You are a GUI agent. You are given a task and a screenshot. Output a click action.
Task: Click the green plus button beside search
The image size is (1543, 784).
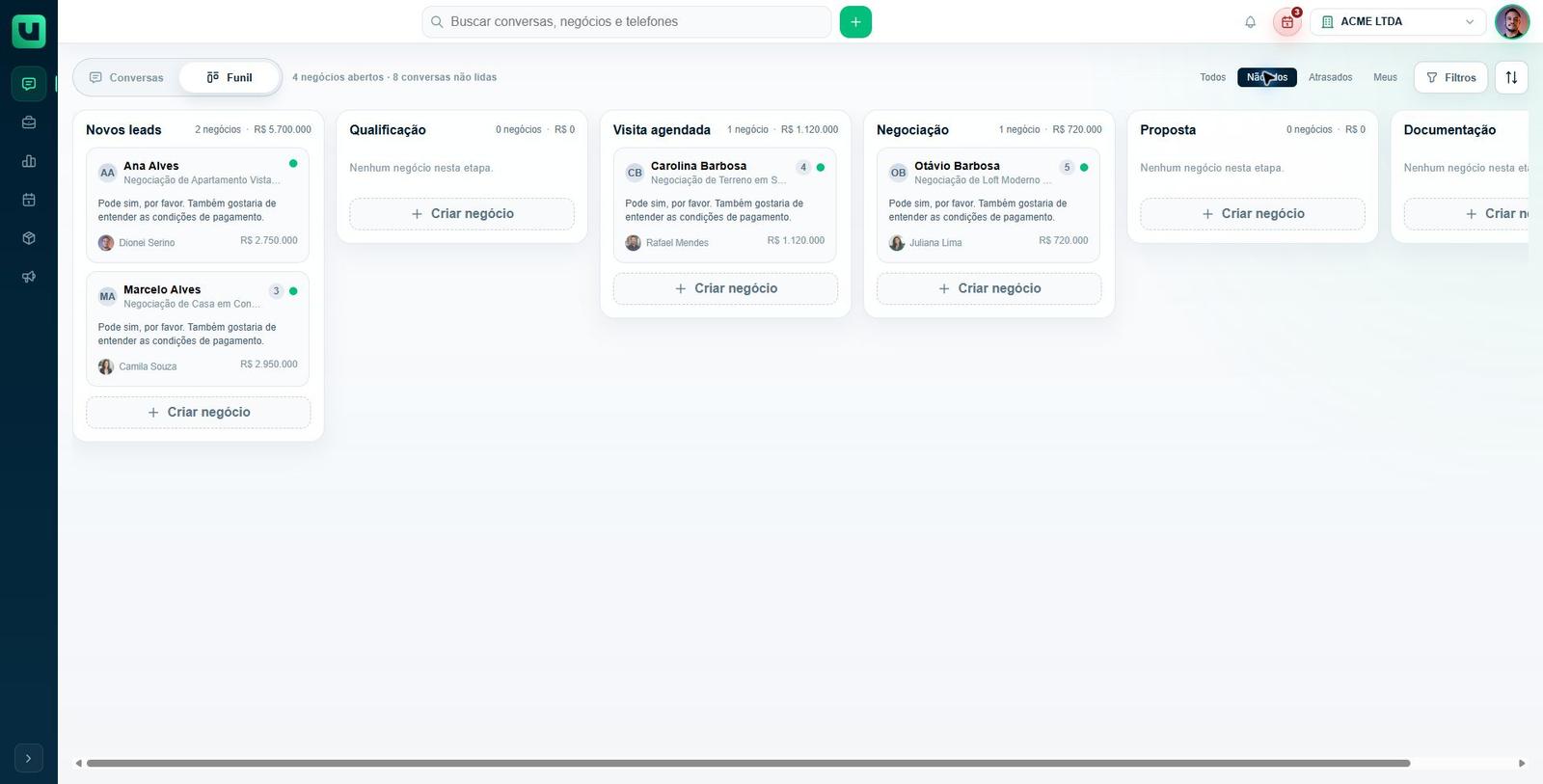(855, 21)
